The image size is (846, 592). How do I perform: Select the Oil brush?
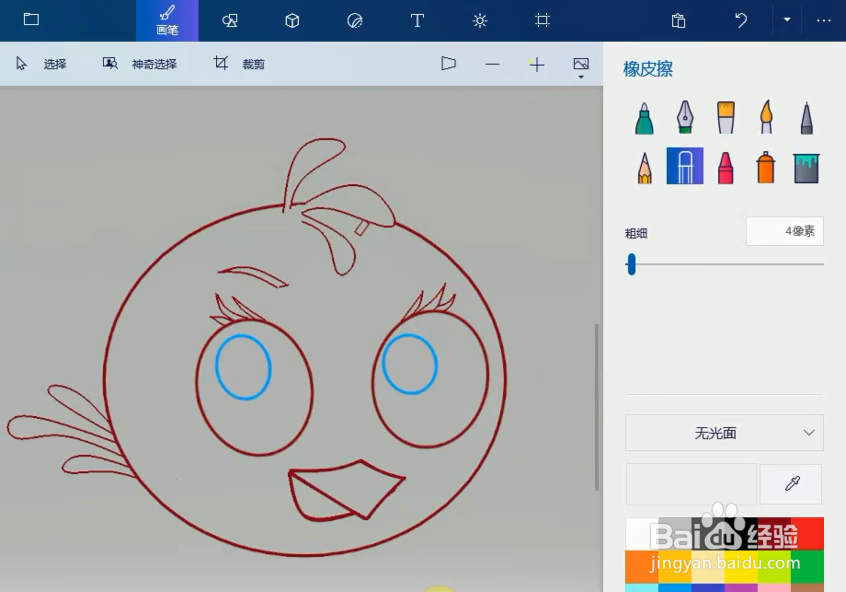click(726, 117)
